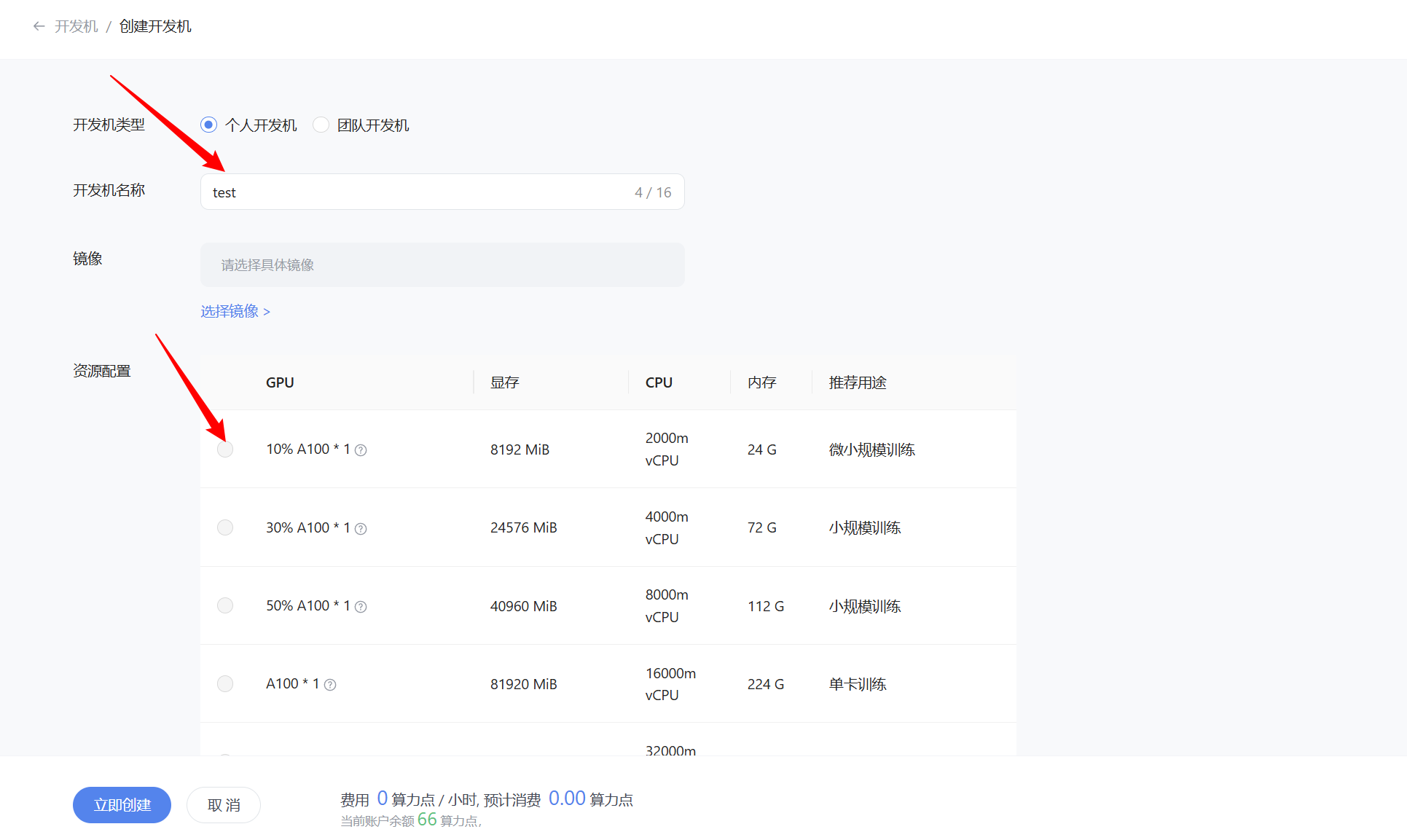Screen dimensions: 1407x840
Task: Select 个人开发机 radio option
Action: click(209, 125)
